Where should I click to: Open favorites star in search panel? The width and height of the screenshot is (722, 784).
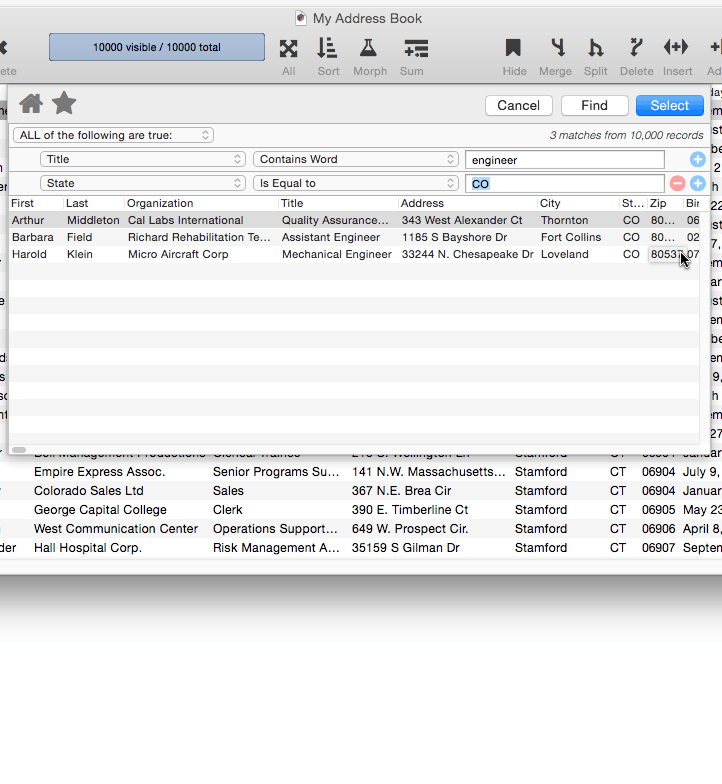(64, 103)
